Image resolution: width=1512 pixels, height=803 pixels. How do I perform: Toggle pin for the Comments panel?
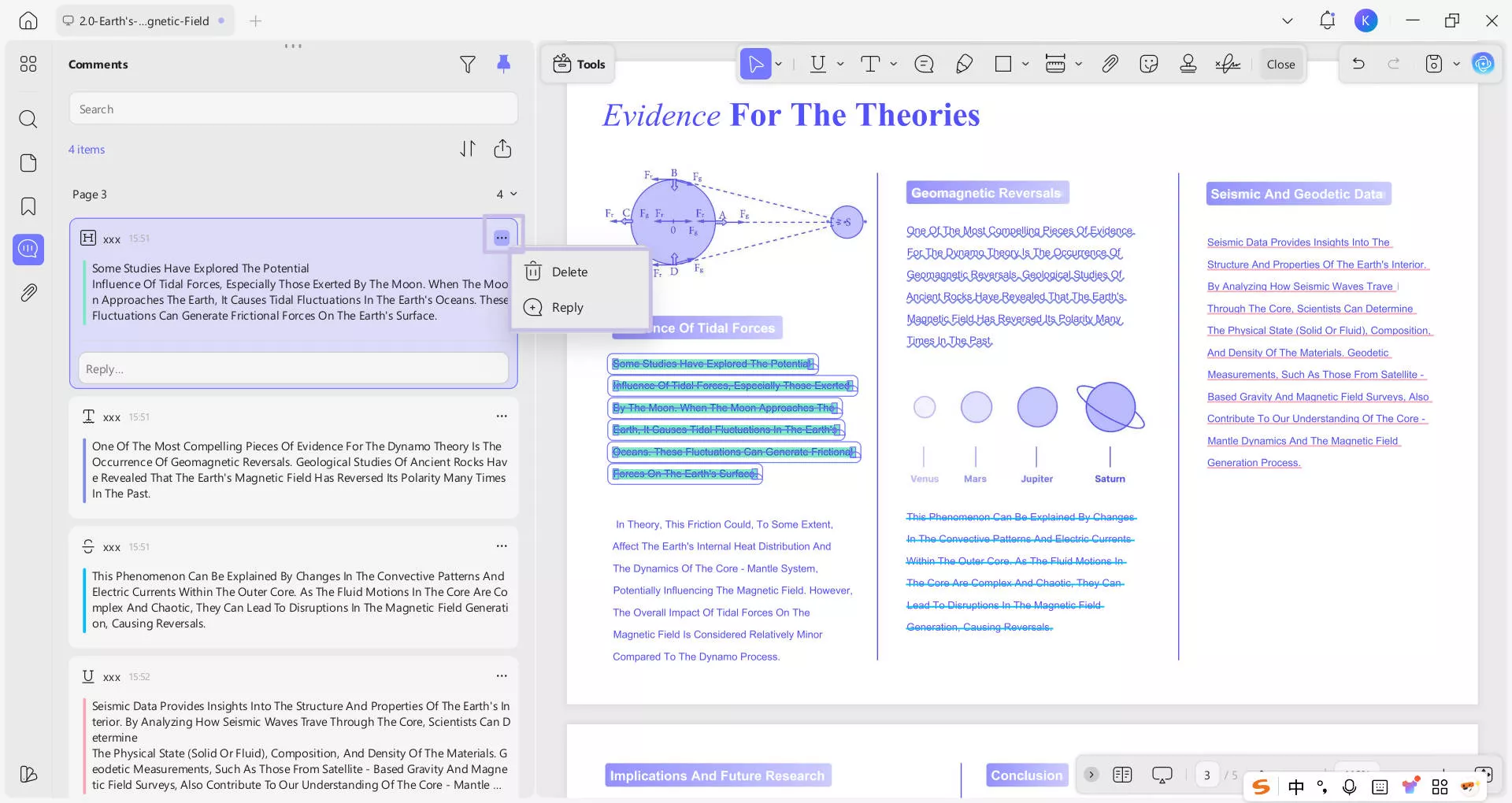pyautogui.click(x=503, y=65)
